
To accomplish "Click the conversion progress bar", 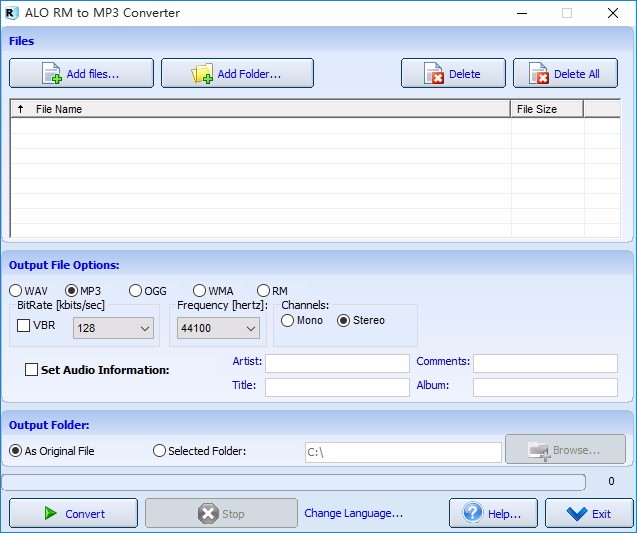I will [x=294, y=482].
